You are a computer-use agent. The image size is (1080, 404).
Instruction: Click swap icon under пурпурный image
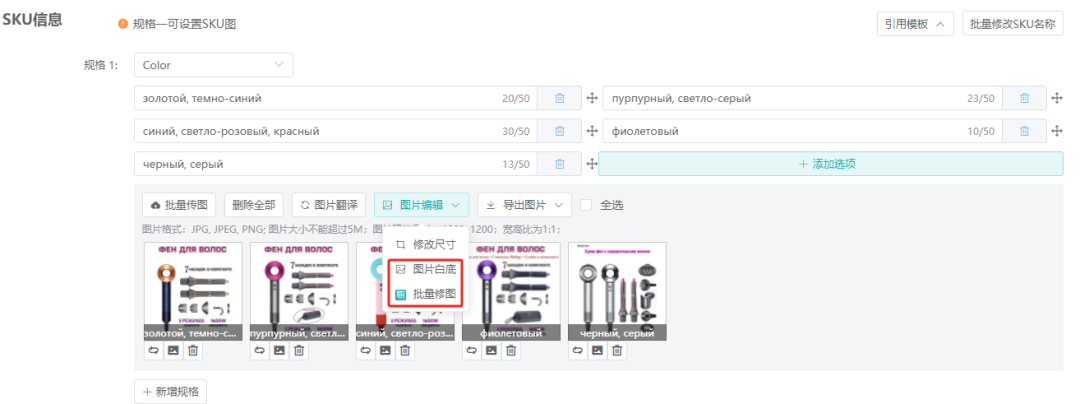260,350
